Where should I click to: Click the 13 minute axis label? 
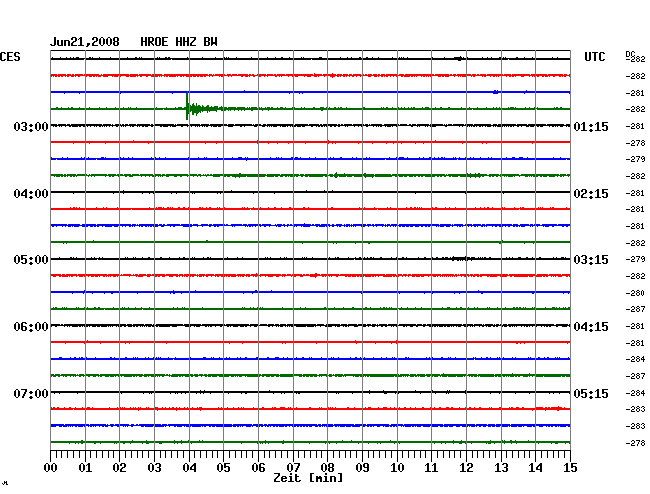501,467
